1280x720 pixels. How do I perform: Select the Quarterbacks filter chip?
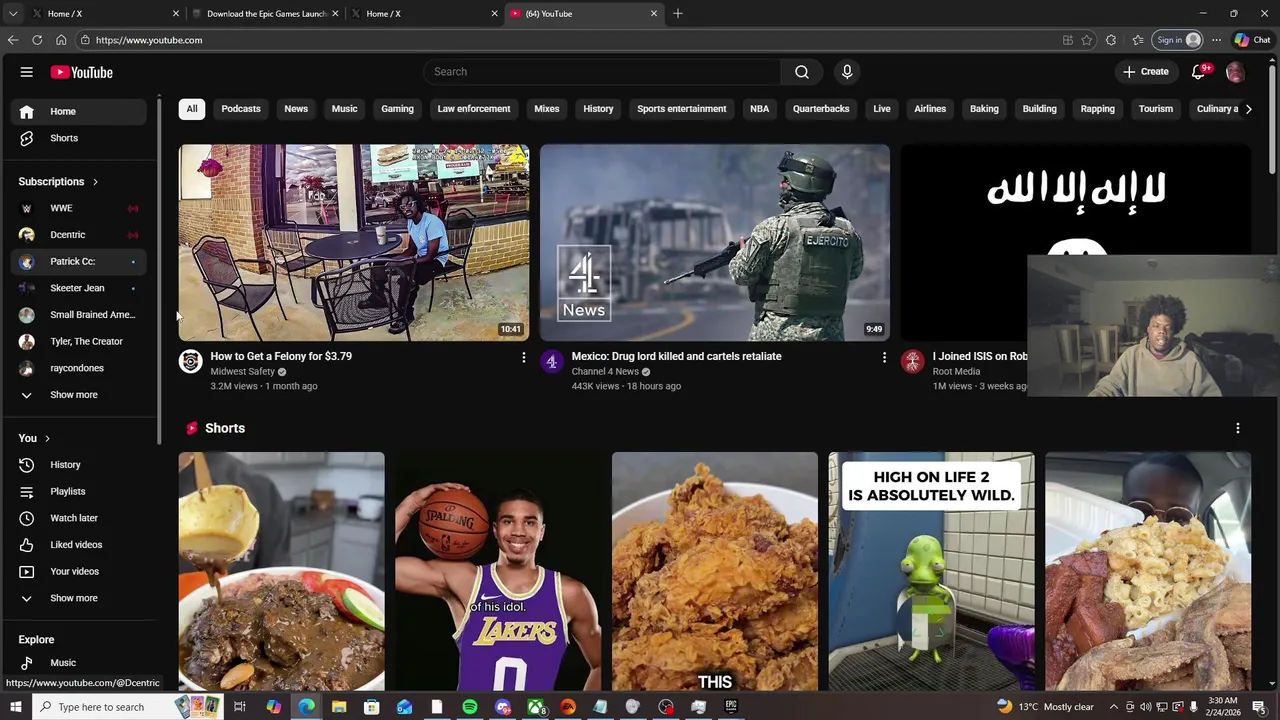coord(821,109)
